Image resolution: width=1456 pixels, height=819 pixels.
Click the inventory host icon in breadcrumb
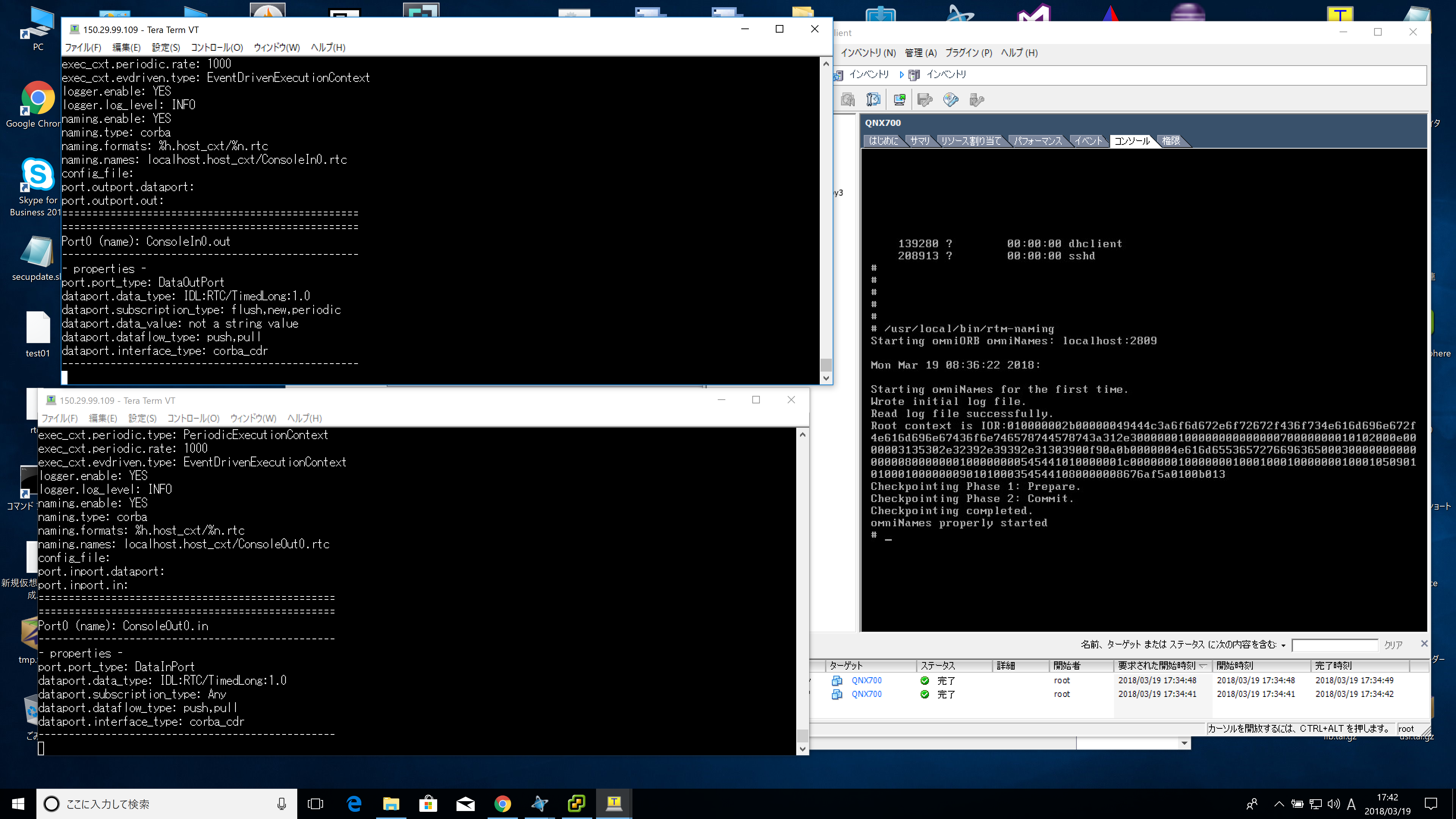[914, 75]
